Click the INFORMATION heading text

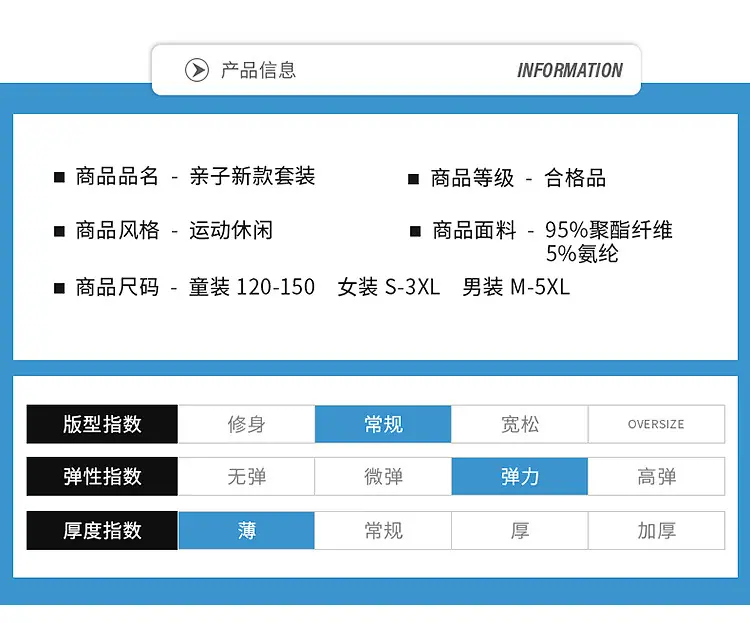point(570,70)
